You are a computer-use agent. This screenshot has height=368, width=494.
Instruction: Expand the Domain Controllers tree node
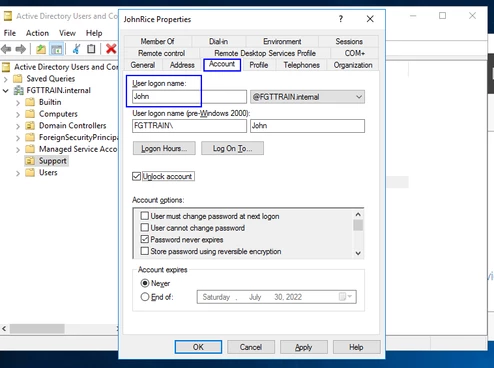pos(18,126)
